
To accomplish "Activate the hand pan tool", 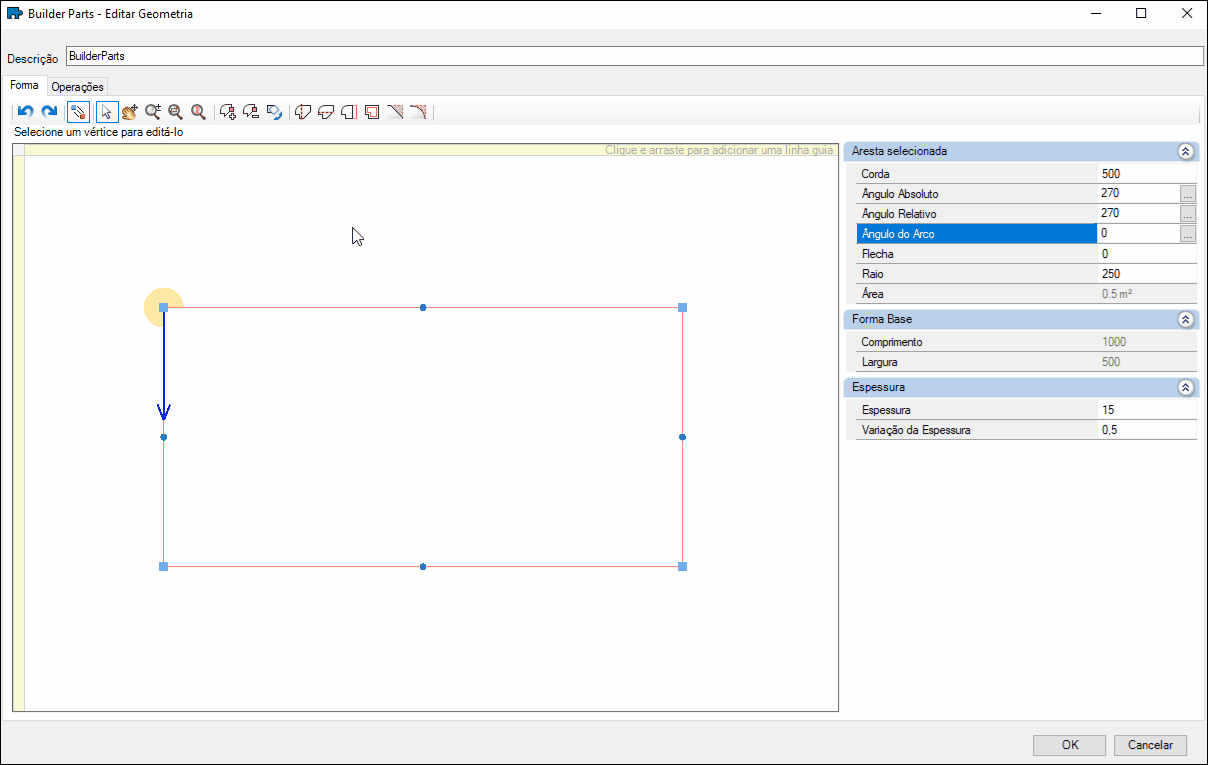I will (x=130, y=112).
